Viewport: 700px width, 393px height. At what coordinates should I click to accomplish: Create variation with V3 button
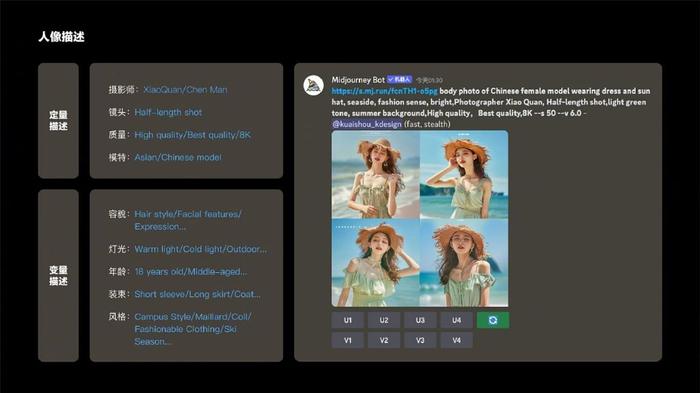420,340
